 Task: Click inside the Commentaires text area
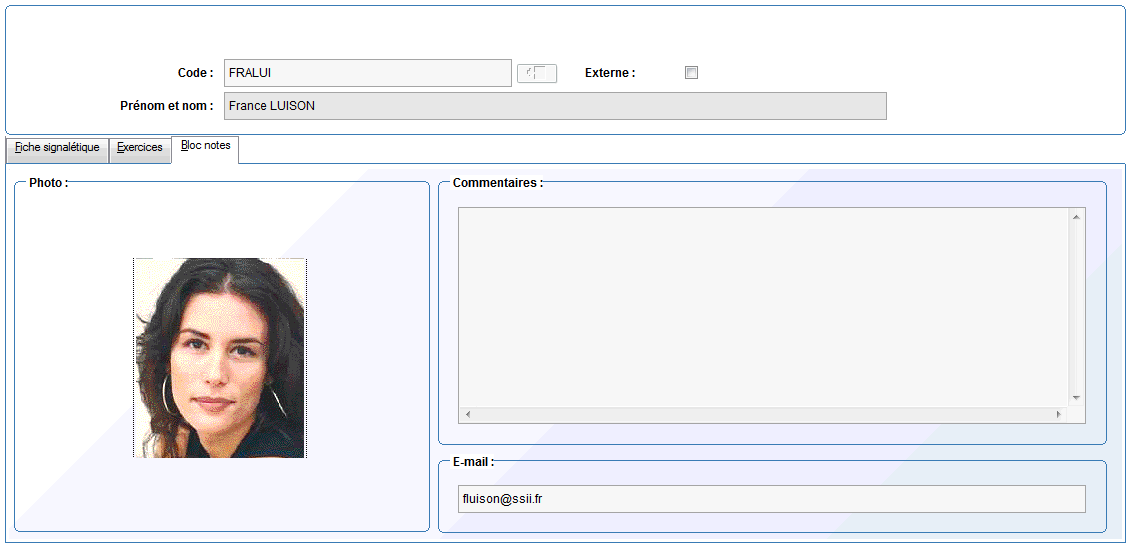[x=765, y=308]
